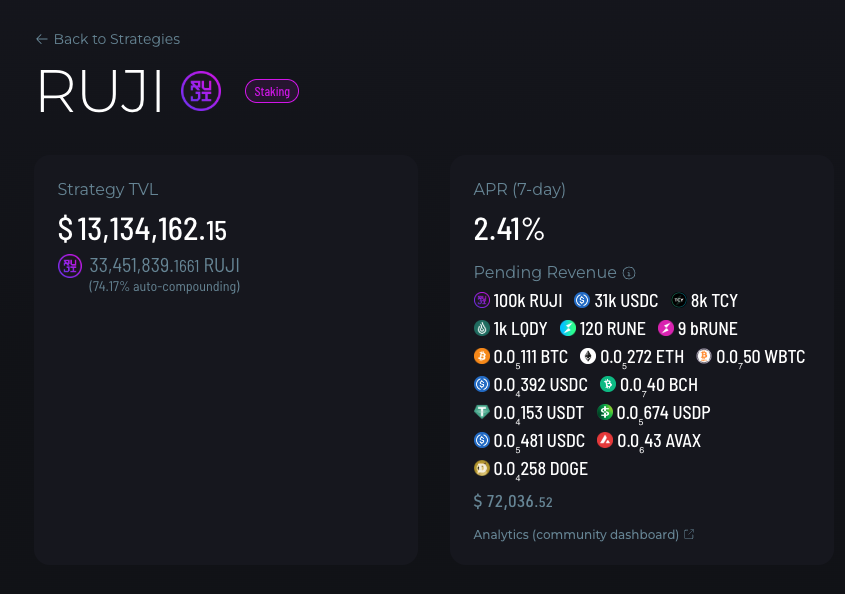Click RUJI icon next to 33,451,839 amount
The height and width of the screenshot is (594, 845).
(x=70, y=266)
